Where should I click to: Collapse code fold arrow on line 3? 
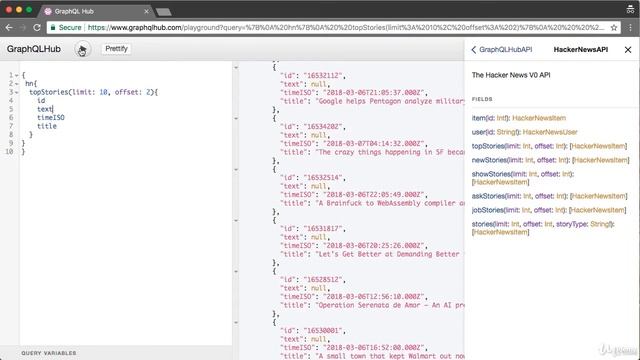[16, 92]
